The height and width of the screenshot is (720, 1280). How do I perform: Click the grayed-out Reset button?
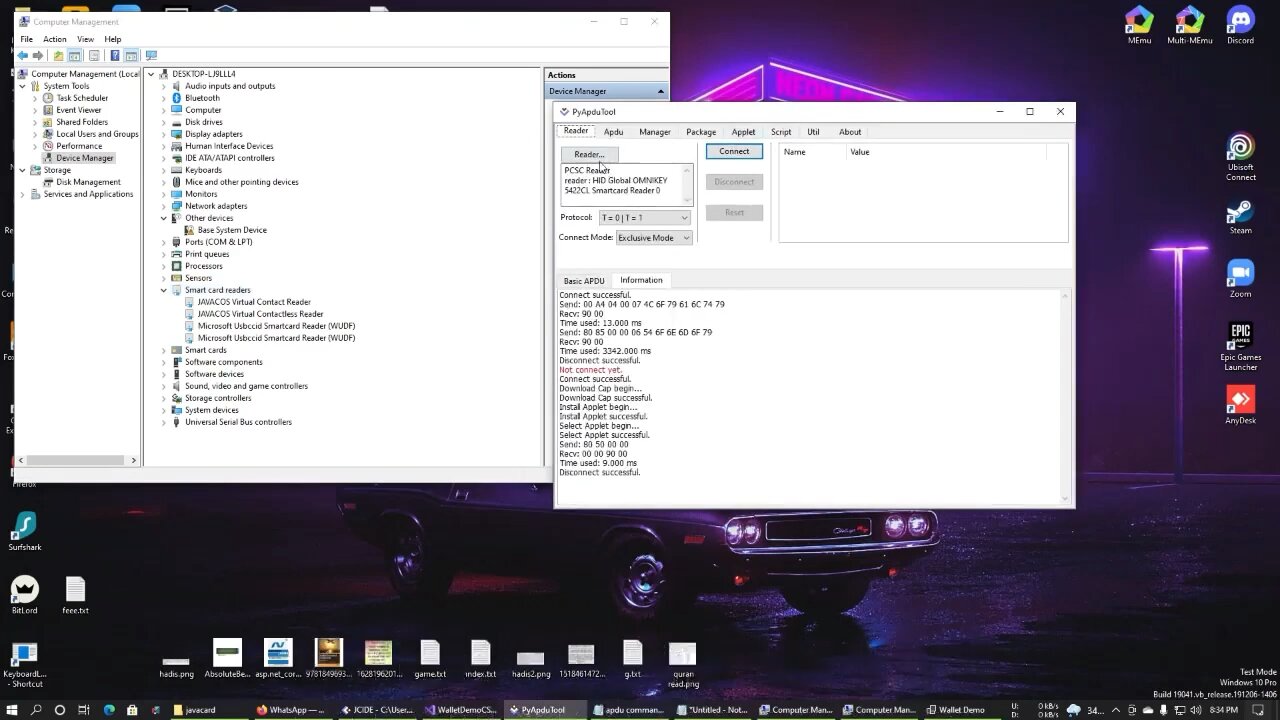(x=734, y=212)
